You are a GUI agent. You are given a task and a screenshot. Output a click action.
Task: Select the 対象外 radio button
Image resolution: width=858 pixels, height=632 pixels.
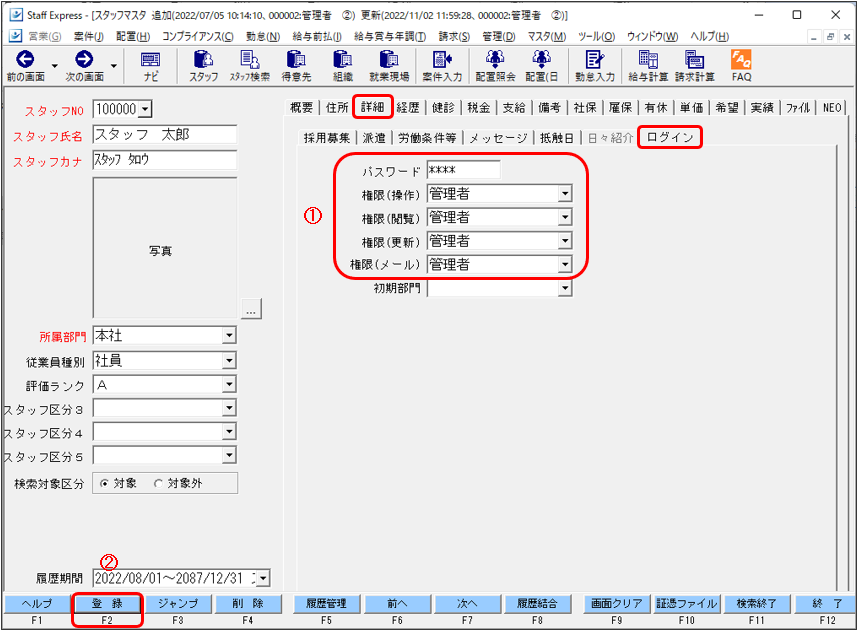click(158, 484)
